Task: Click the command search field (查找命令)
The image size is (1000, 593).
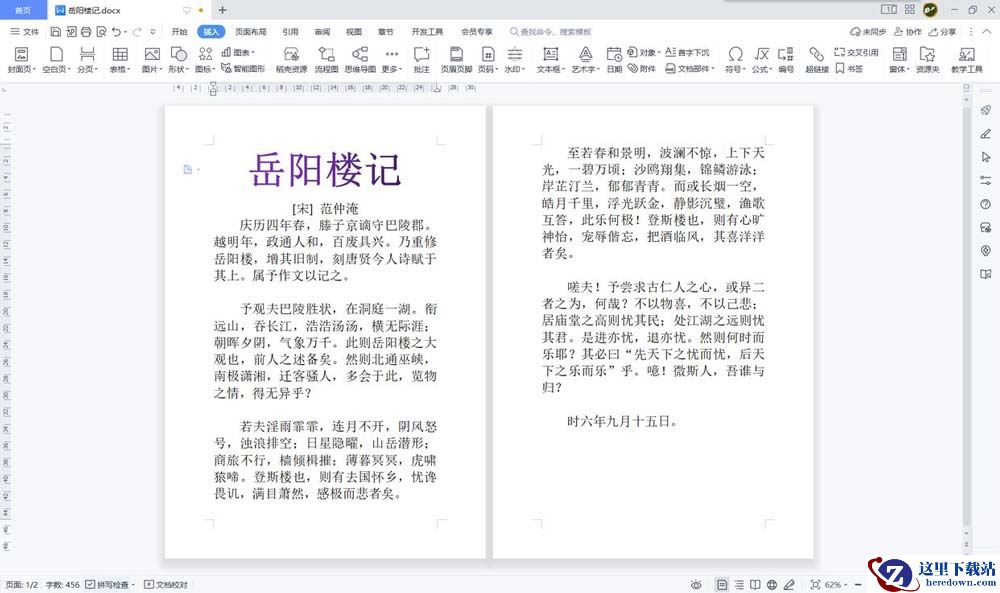Action: (551, 31)
